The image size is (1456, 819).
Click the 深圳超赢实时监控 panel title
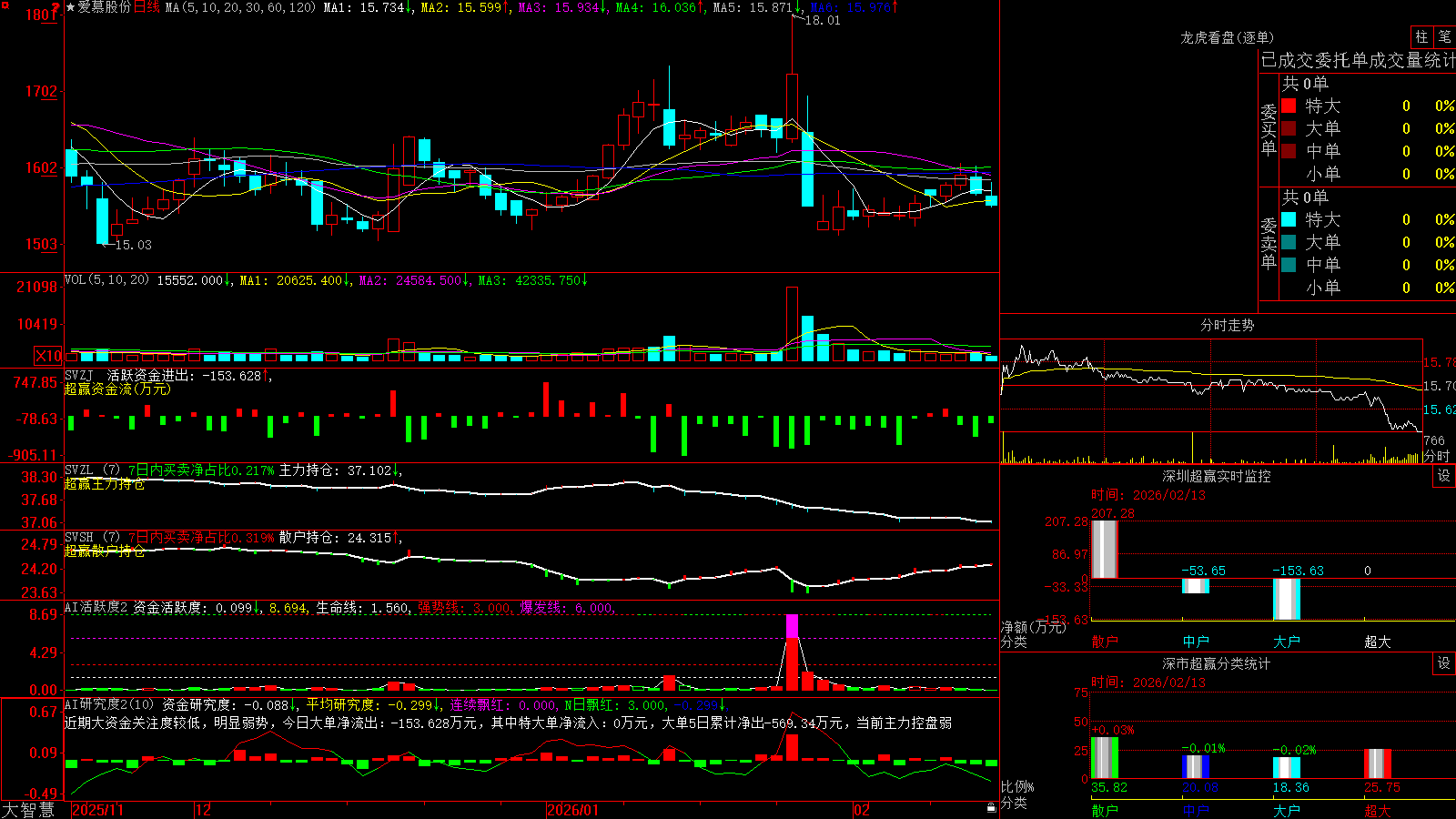(1217, 476)
